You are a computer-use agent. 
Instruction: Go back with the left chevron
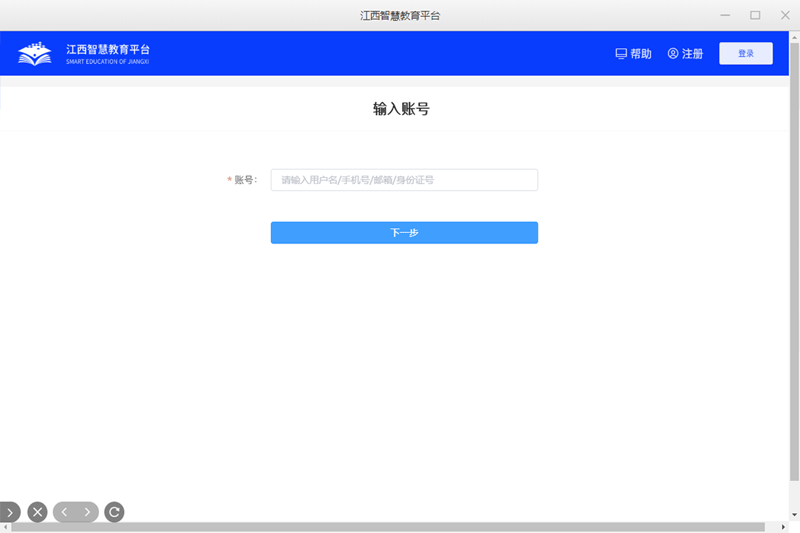tap(64, 512)
